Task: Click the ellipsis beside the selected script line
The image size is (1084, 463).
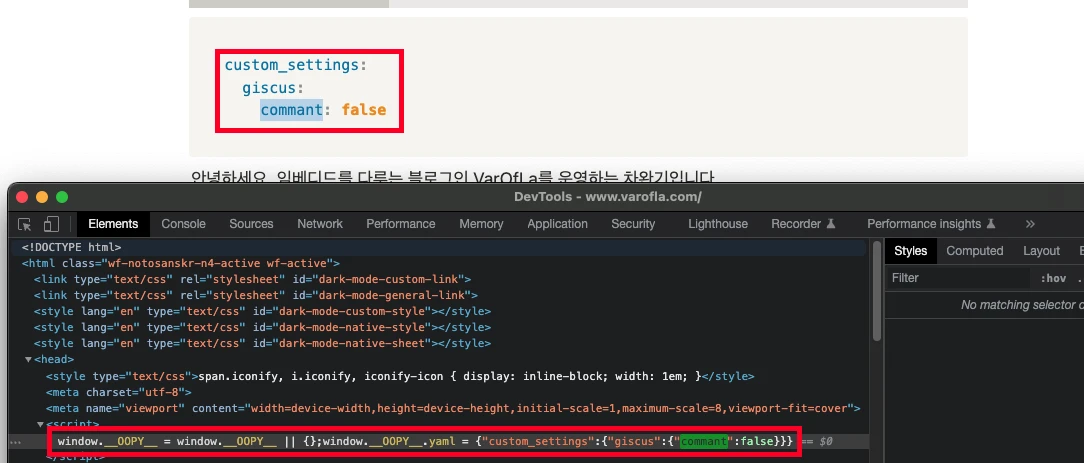Action: (15, 441)
